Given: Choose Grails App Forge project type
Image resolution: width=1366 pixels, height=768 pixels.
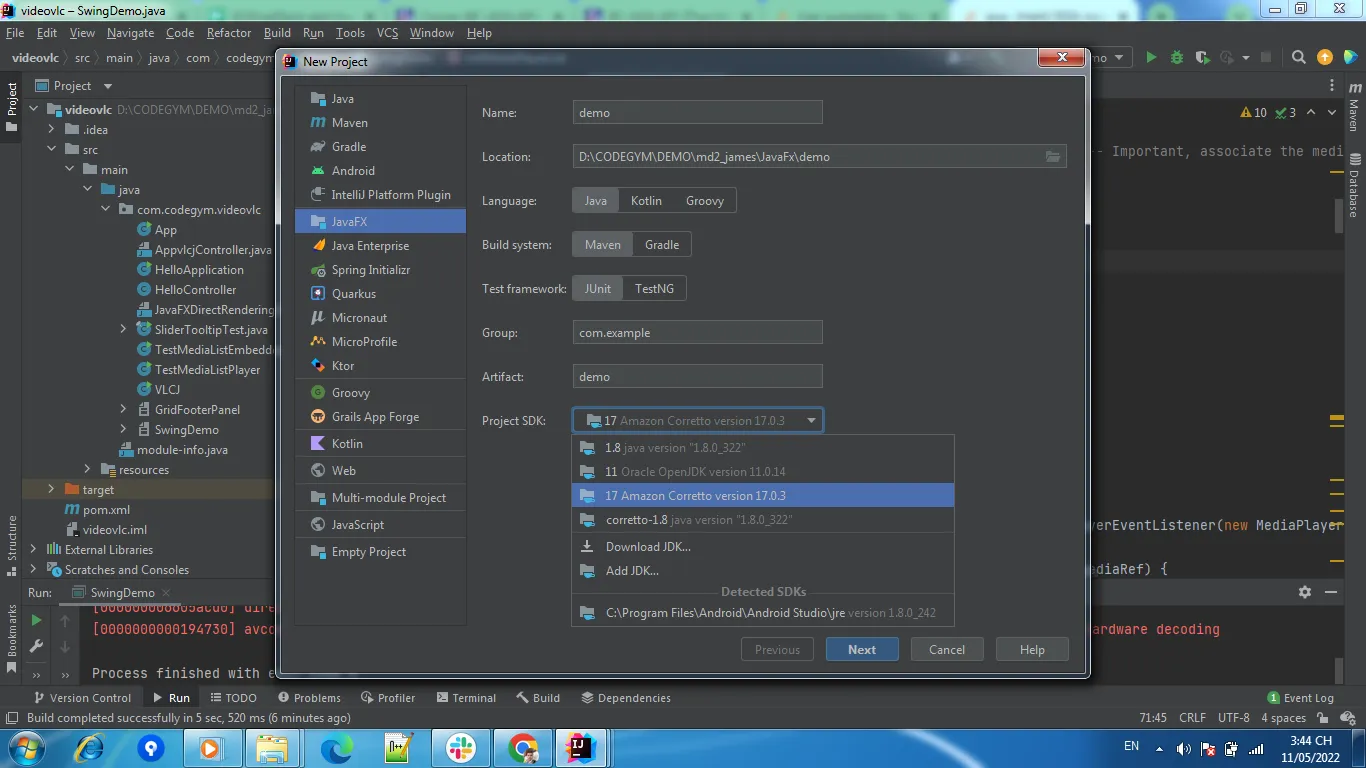Looking at the screenshot, I should (380, 417).
